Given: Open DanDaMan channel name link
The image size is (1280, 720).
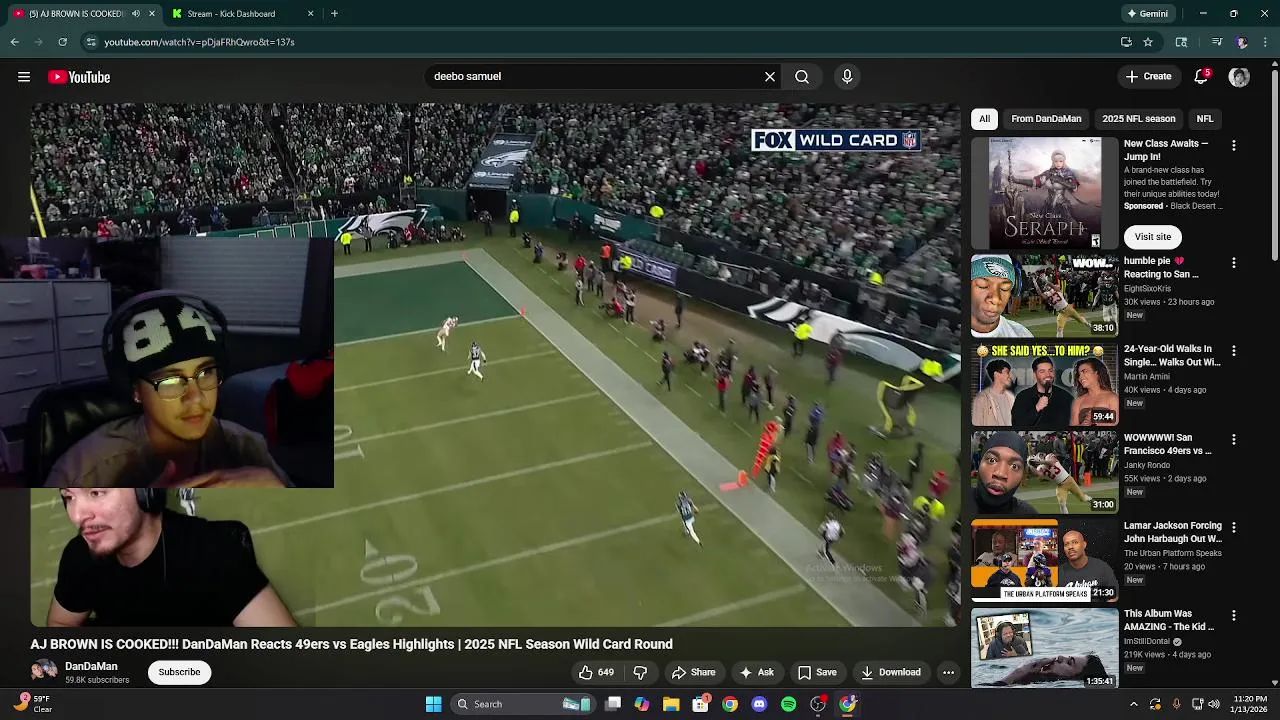Looking at the screenshot, I should [x=91, y=666].
